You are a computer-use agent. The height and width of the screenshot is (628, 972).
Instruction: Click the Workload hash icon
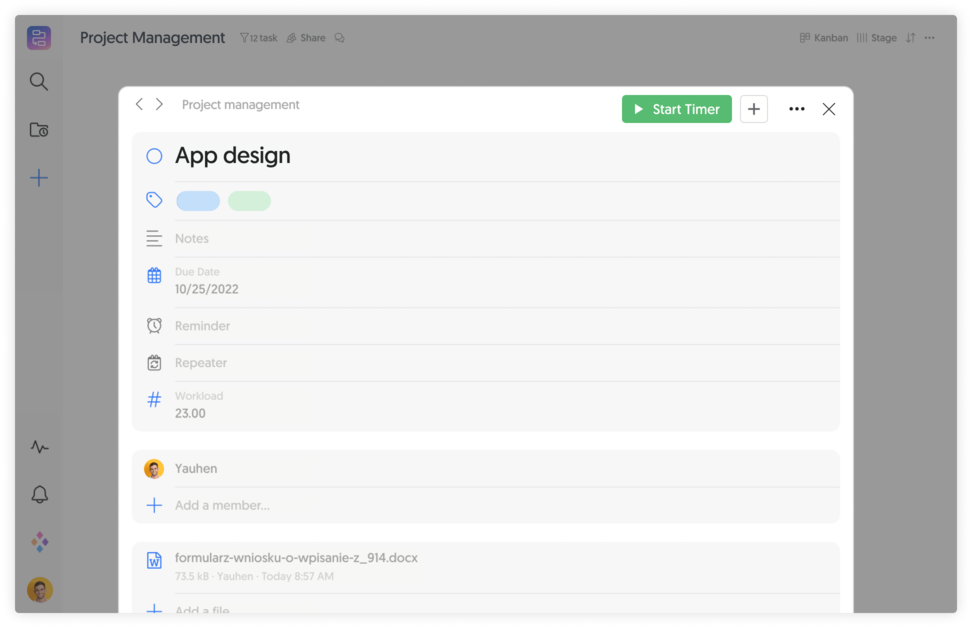tap(153, 399)
